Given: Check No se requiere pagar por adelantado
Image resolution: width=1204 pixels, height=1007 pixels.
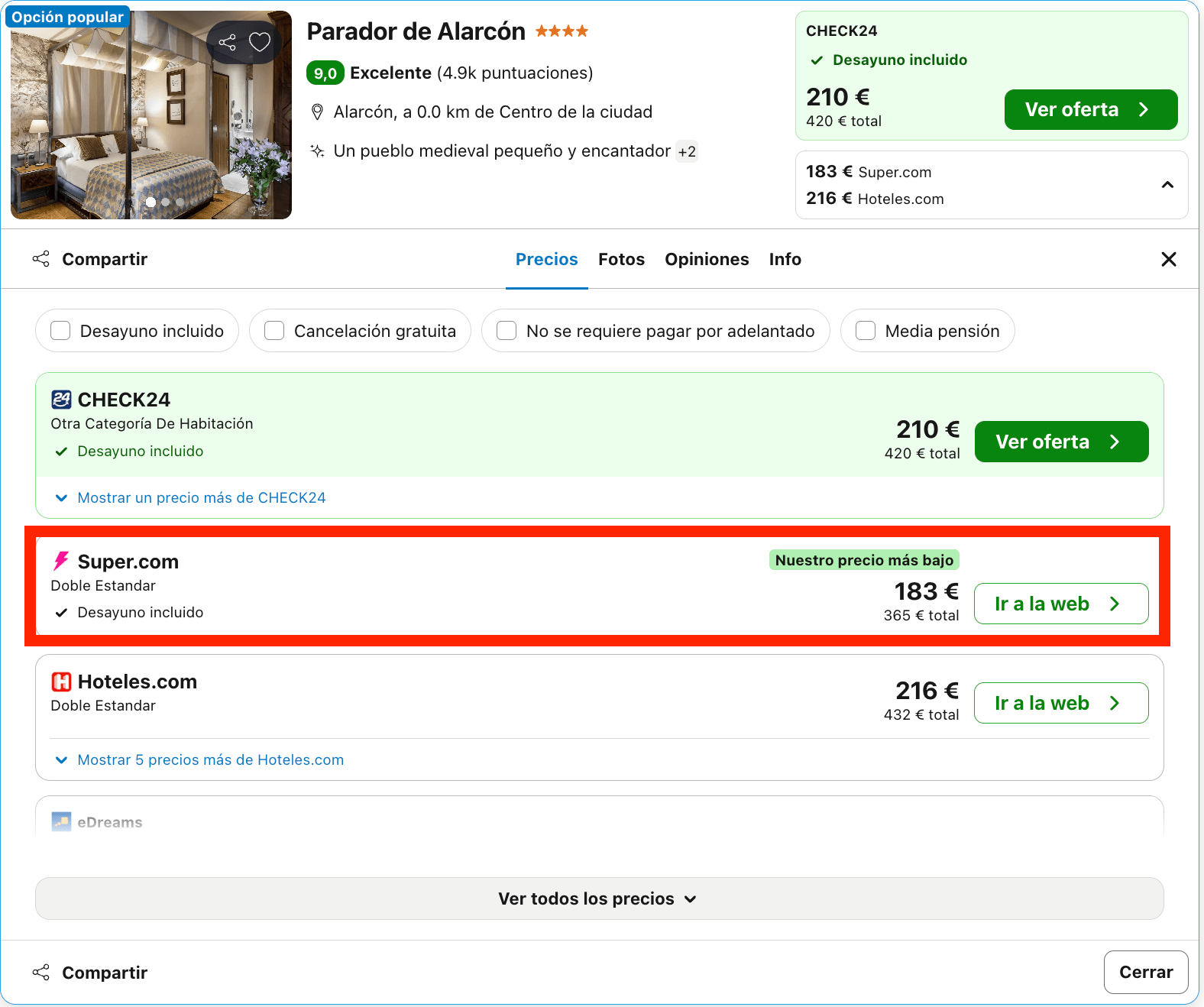Looking at the screenshot, I should (x=507, y=331).
